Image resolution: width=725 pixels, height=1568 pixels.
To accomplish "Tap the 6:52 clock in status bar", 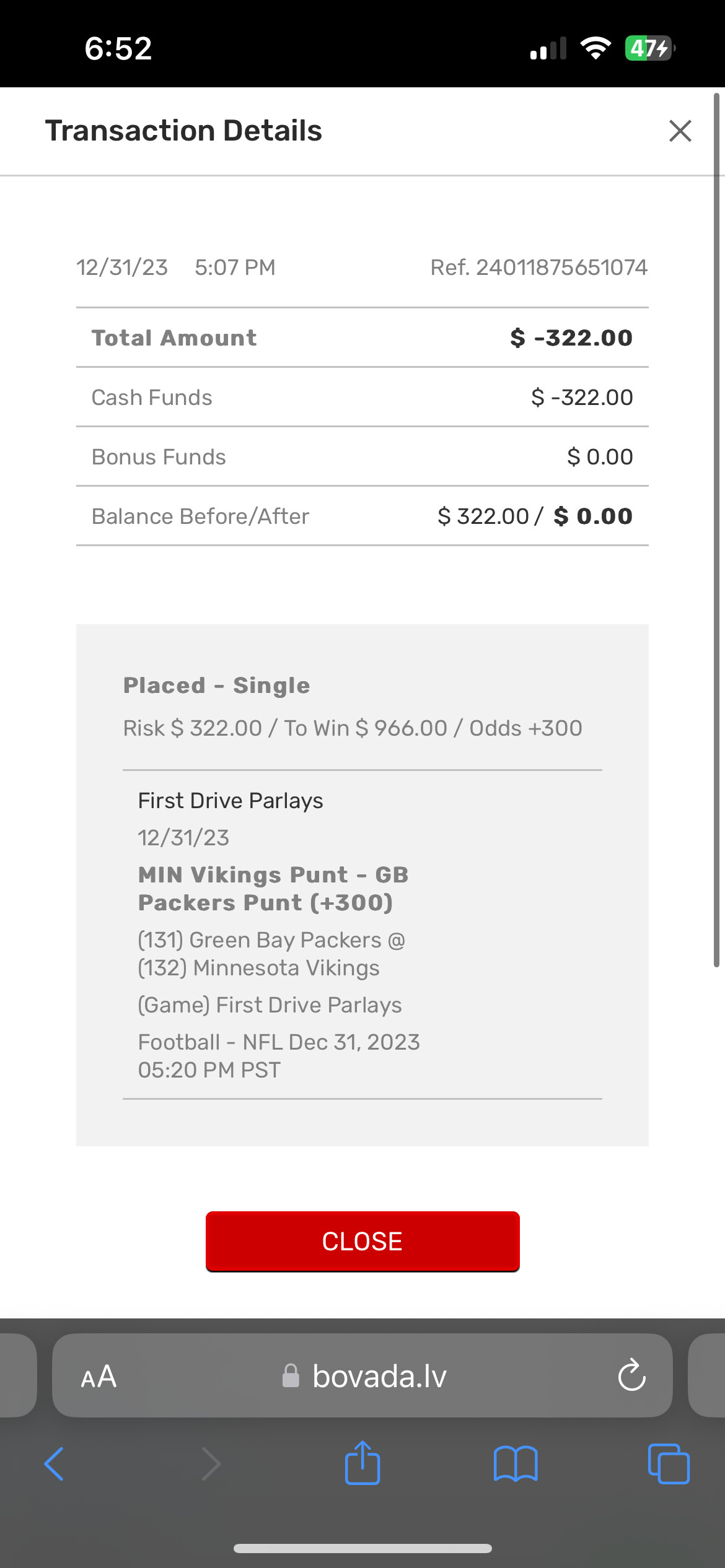I will (118, 48).
